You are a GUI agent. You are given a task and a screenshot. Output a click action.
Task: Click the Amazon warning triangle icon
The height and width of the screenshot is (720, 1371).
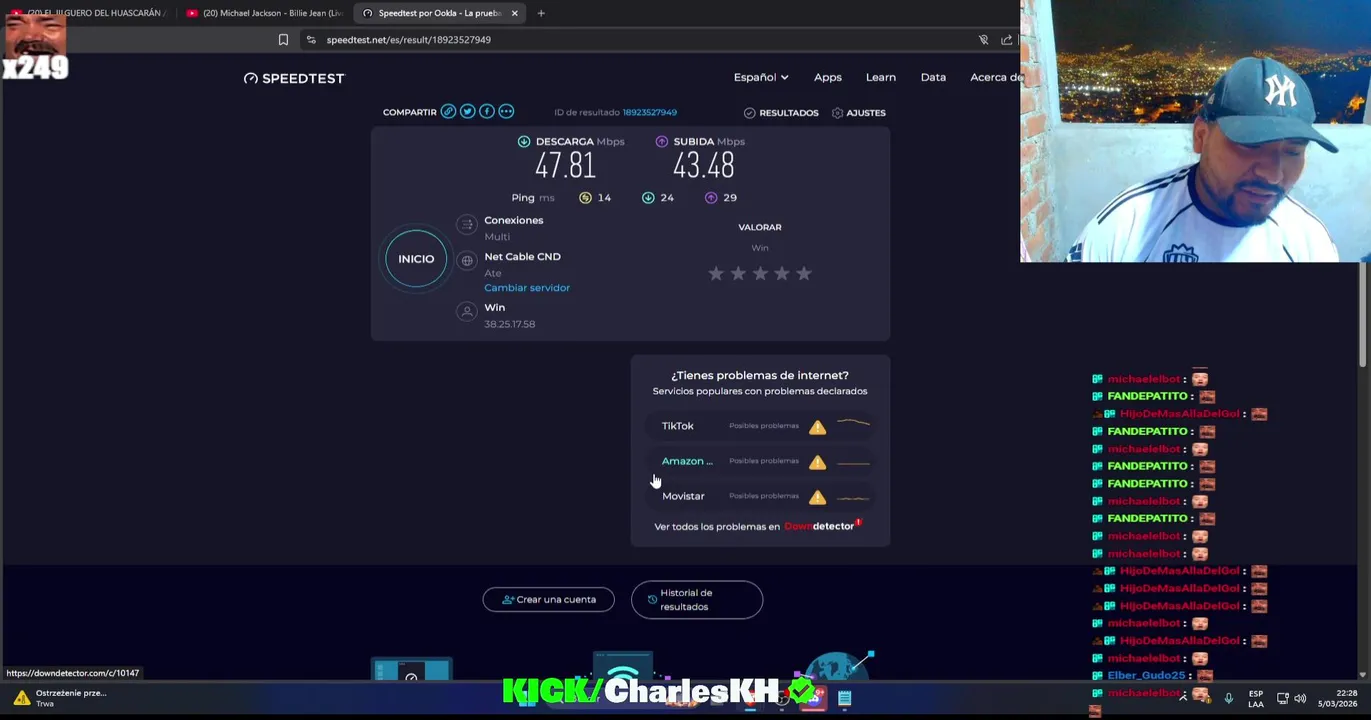[x=817, y=462]
